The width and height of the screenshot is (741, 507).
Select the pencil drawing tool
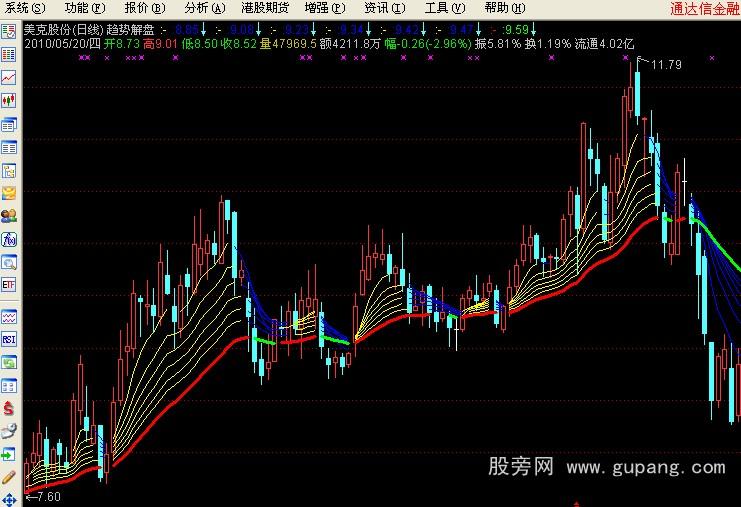click(9, 477)
